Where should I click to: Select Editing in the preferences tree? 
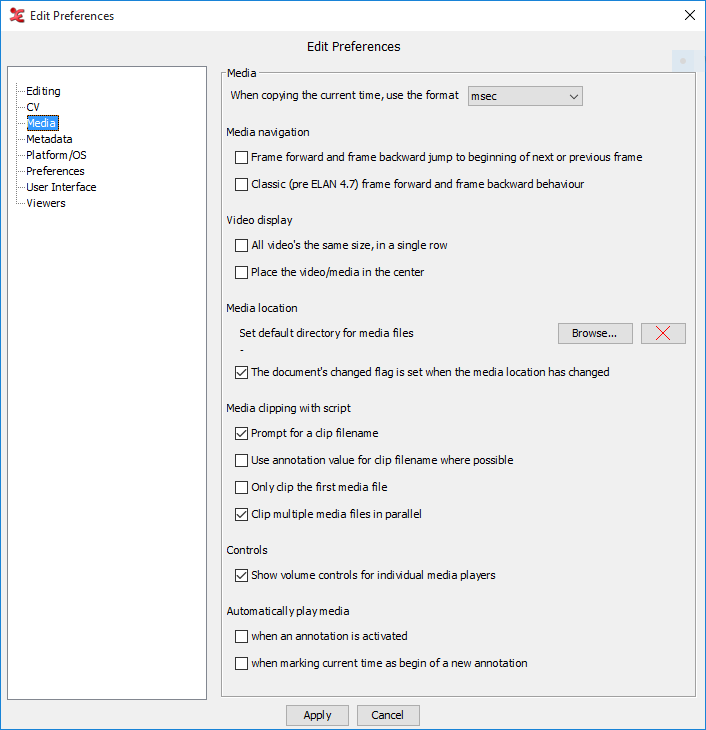click(43, 91)
